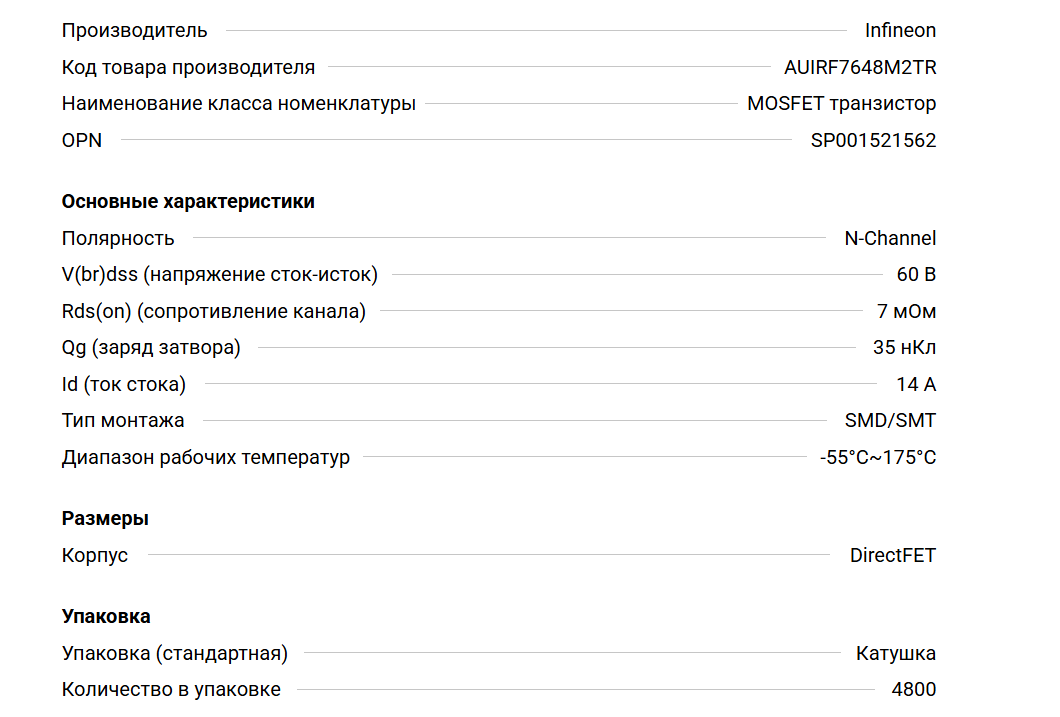Click the 60 В voltage value
This screenshot has width=1060, height=717.
(x=916, y=274)
